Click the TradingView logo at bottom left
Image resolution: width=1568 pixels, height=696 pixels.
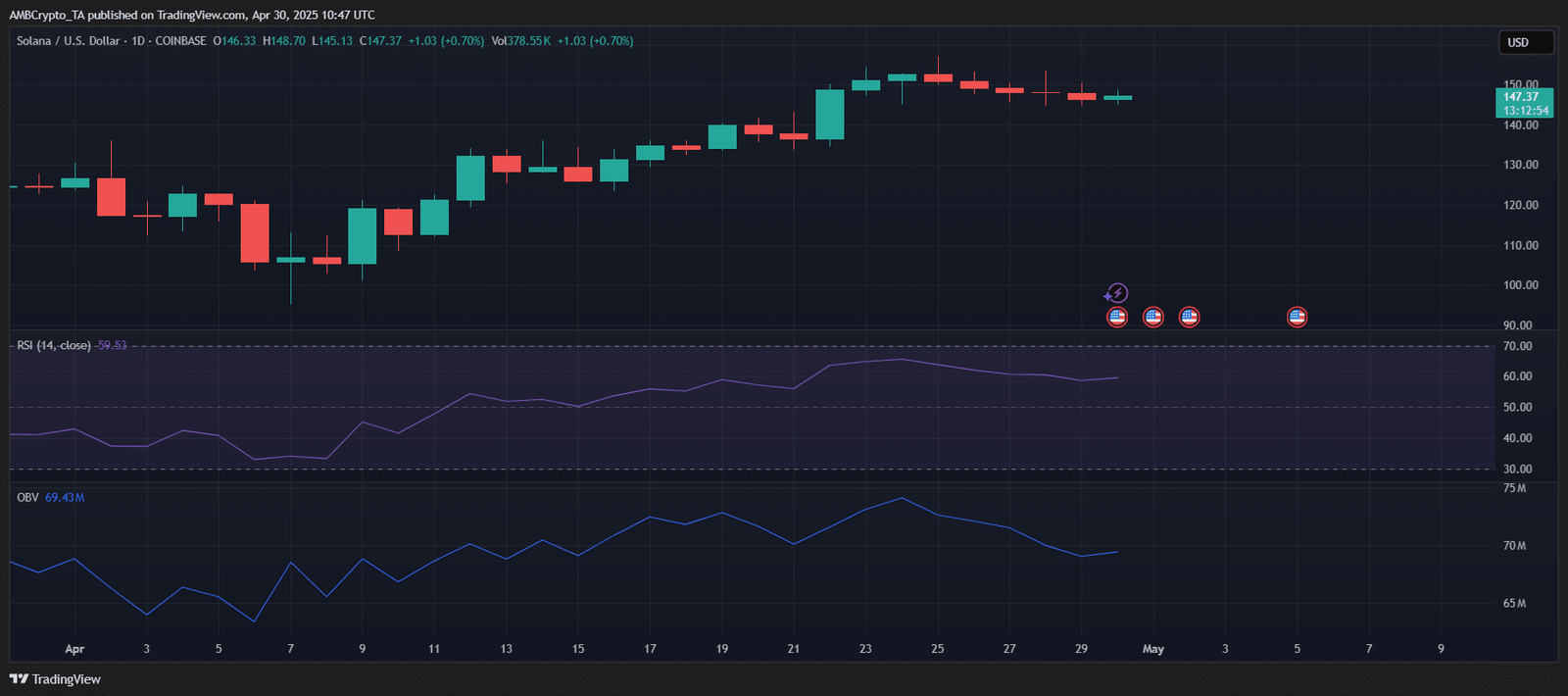point(55,679)
